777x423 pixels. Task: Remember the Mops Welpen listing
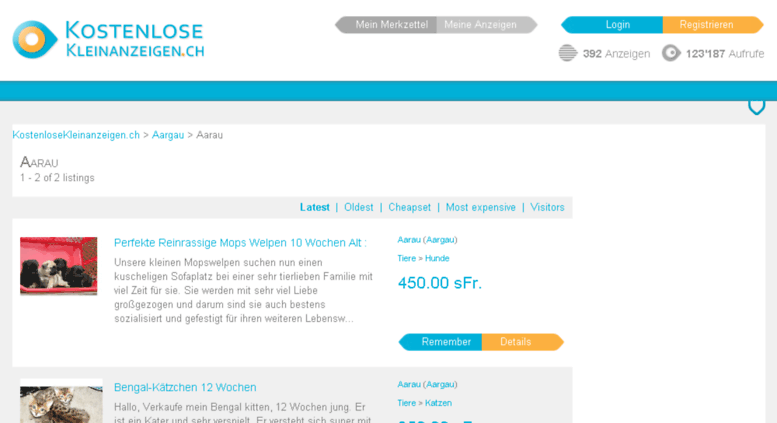(441, 342)
